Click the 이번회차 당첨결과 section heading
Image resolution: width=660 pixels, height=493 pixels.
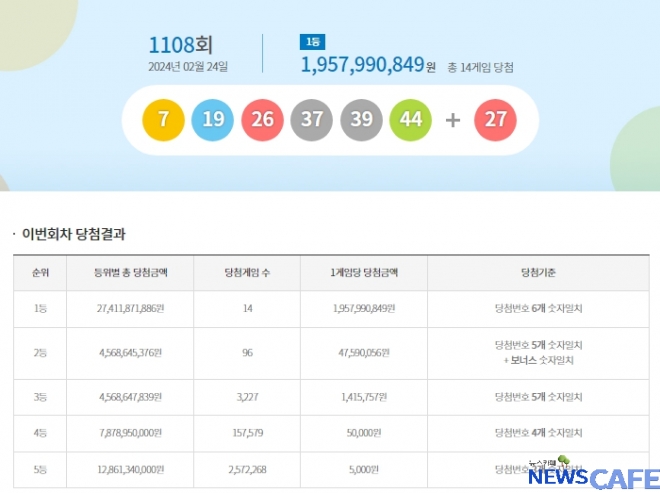(74, 234)
